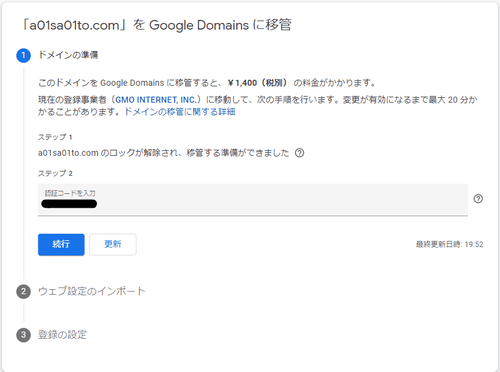Screen dimensions: 500x372
Task: Open ドメインの移管に関する詳細 link
Action: click(180, 112)
